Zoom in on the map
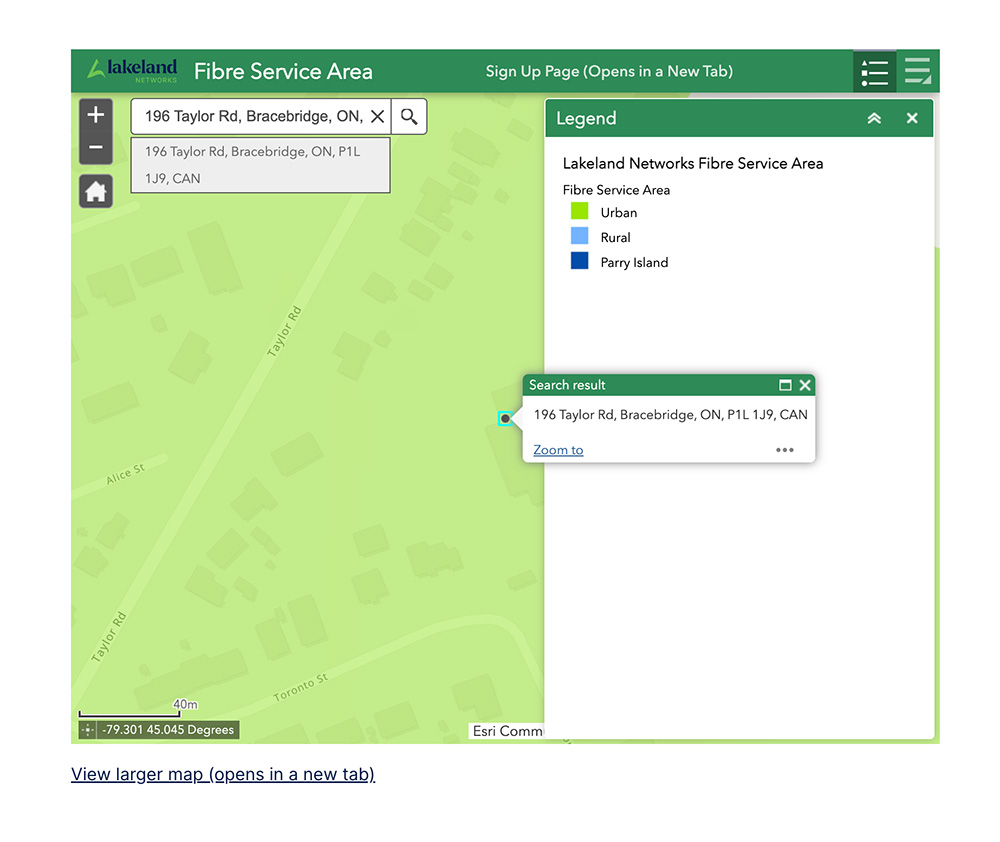Screen dimensions: 1000x842 (x=96, y=115)
